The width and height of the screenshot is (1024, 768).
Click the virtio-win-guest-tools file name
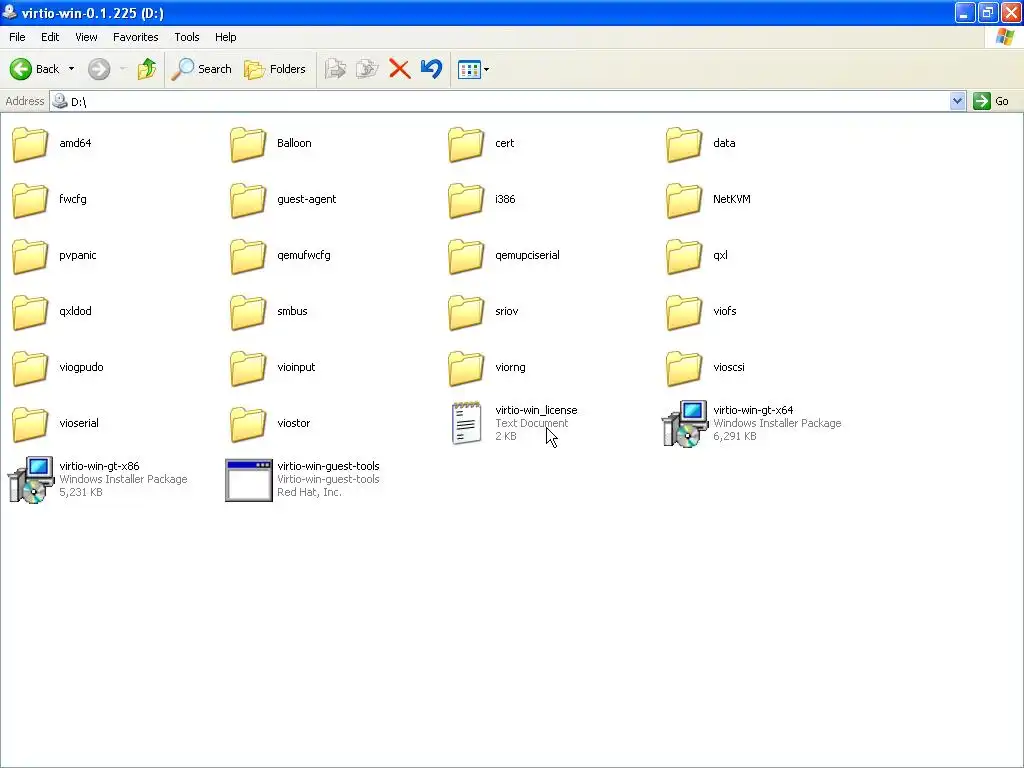click(328, 466)
